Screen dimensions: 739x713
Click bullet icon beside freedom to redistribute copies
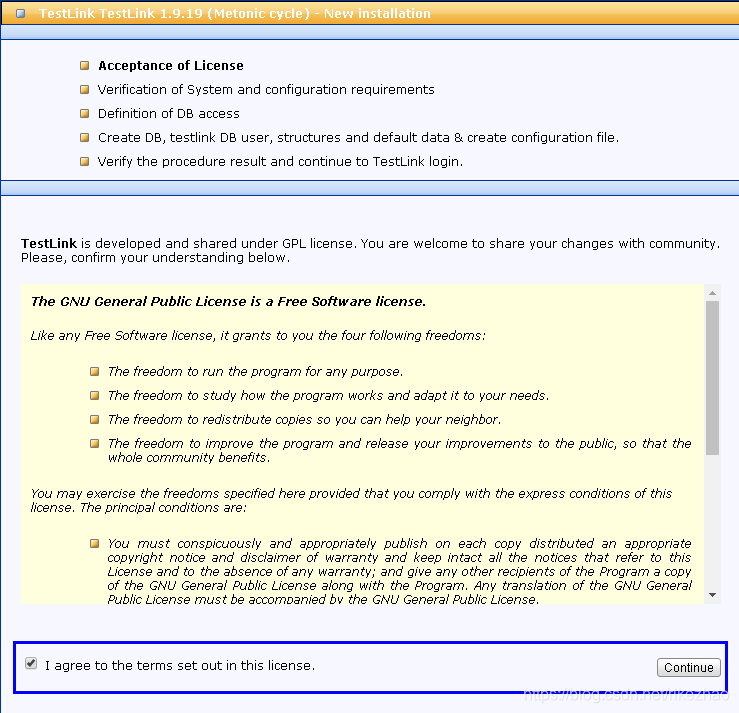(94, 419)
